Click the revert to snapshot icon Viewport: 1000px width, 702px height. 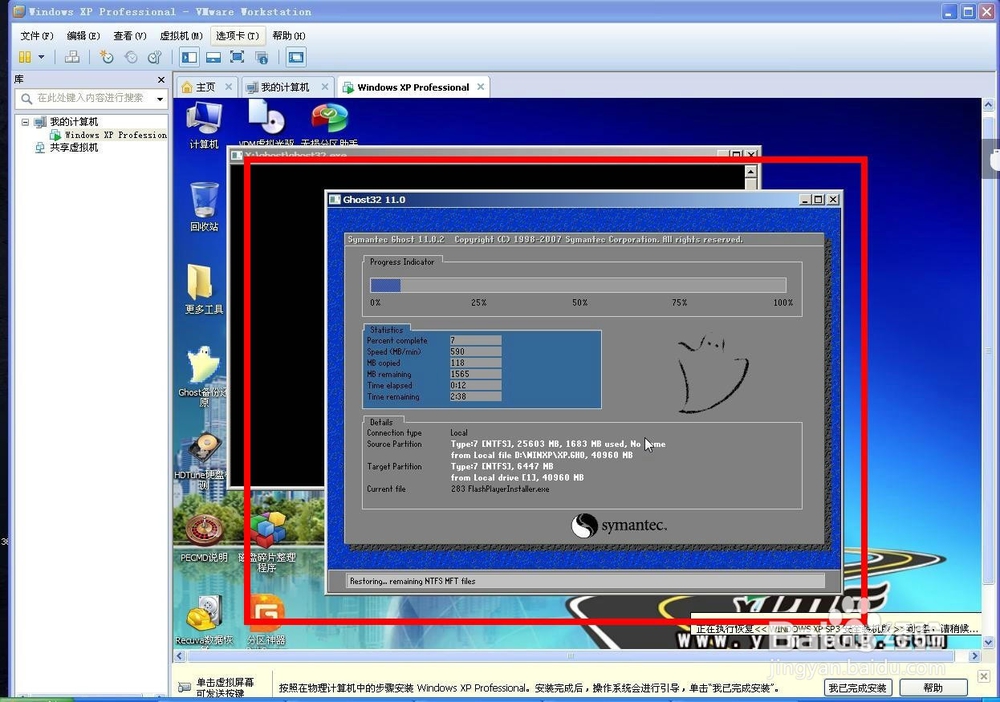click(x=131, y=57)
